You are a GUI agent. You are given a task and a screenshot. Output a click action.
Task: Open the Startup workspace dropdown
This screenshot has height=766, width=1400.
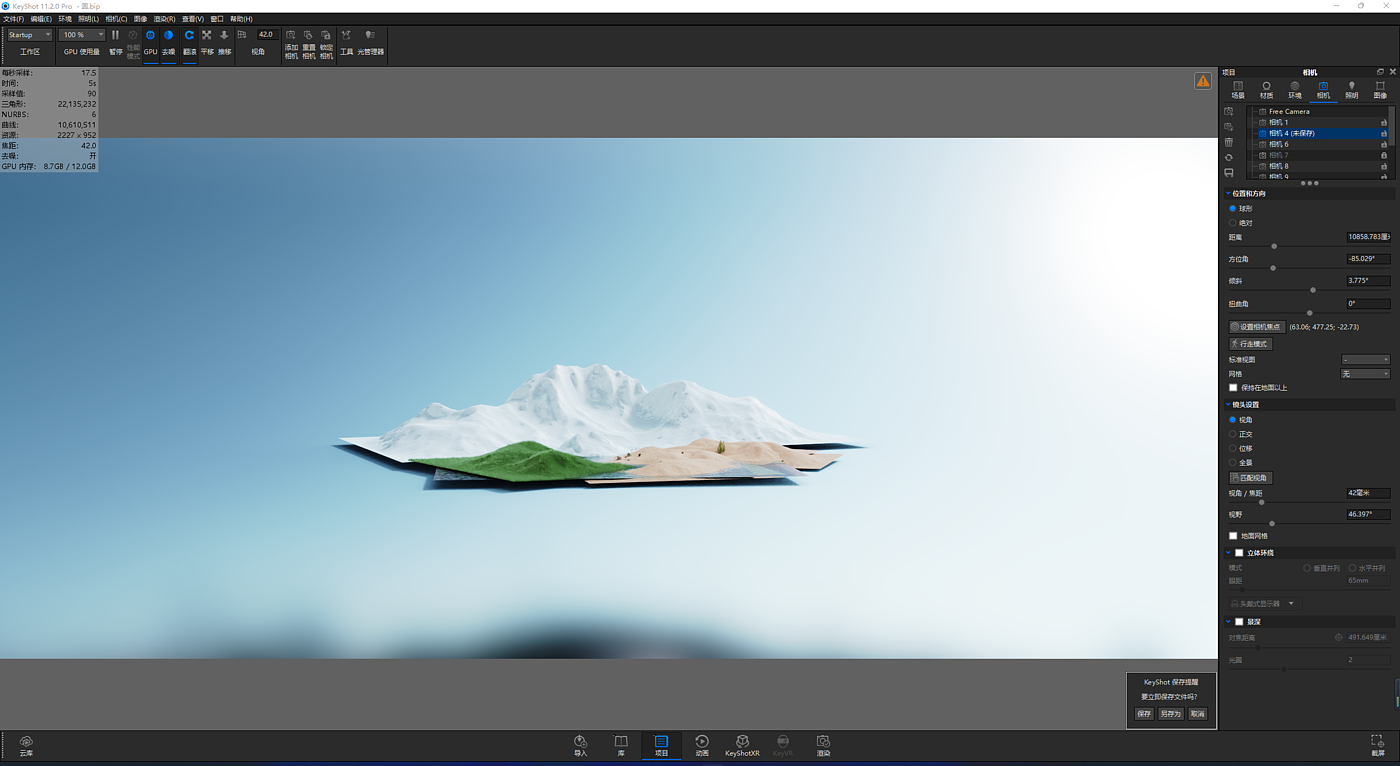tap(29, 35)
